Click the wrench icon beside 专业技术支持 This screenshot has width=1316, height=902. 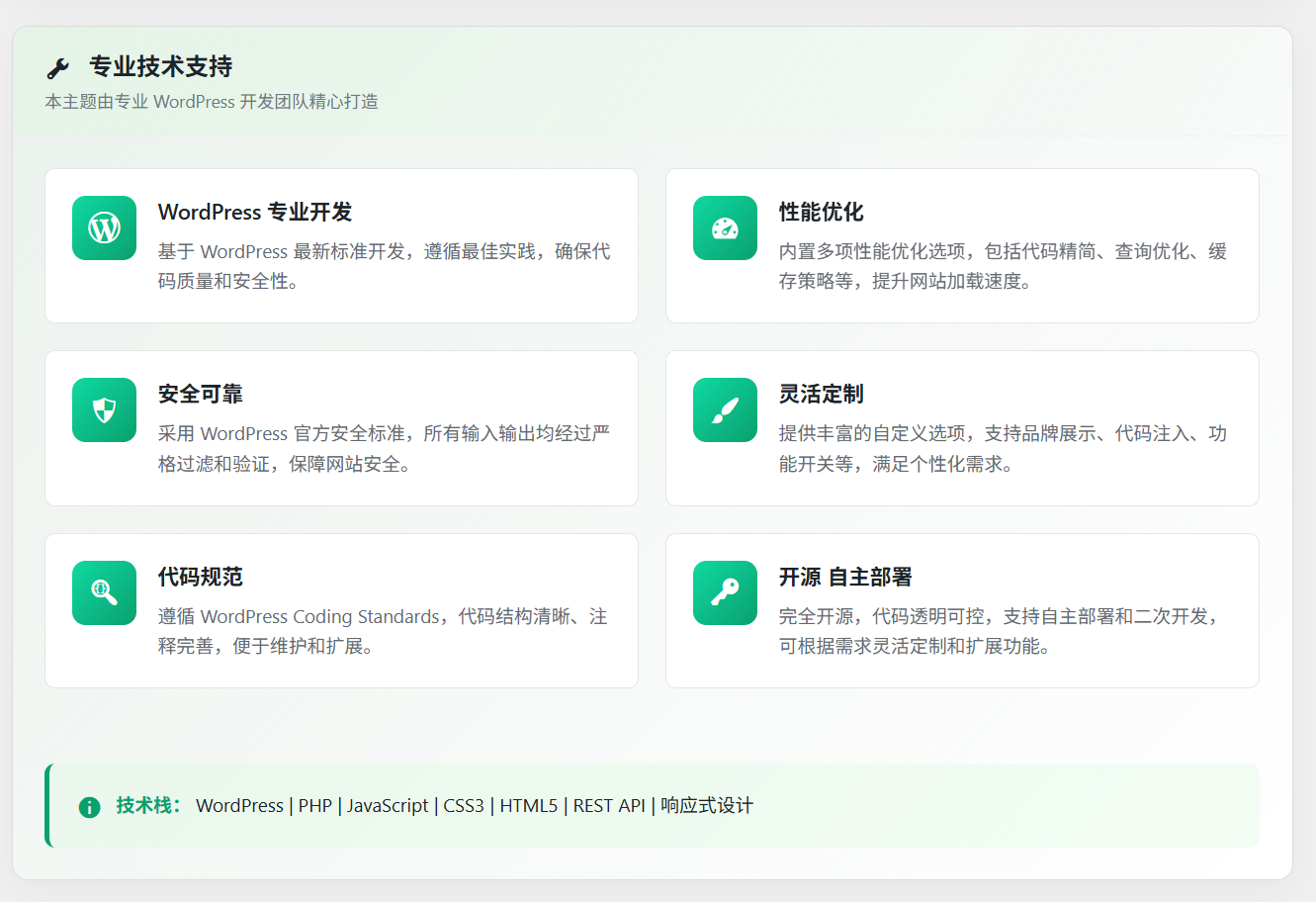[x=58, y=68]
